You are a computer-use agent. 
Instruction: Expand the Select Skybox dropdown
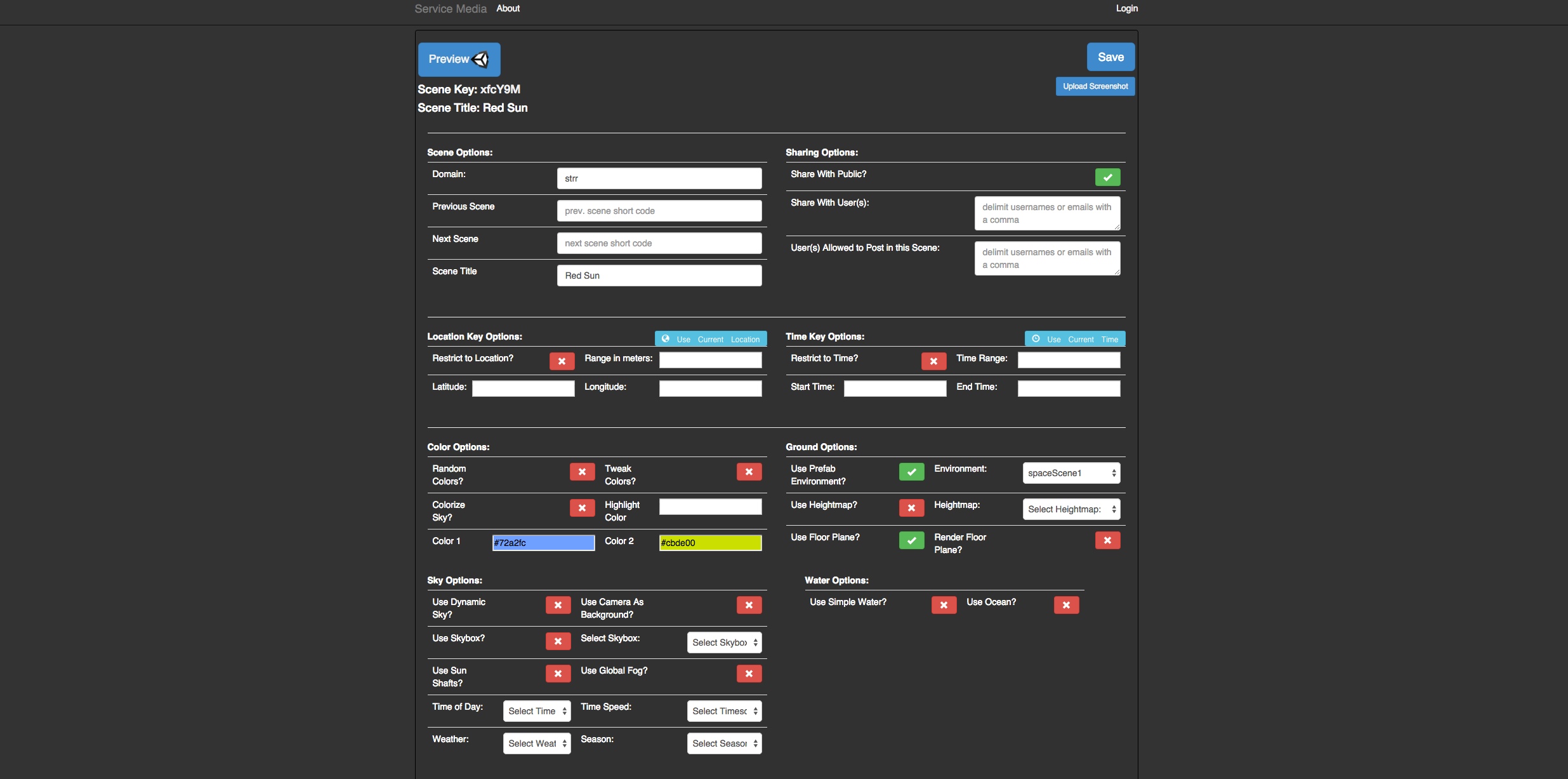724,643
